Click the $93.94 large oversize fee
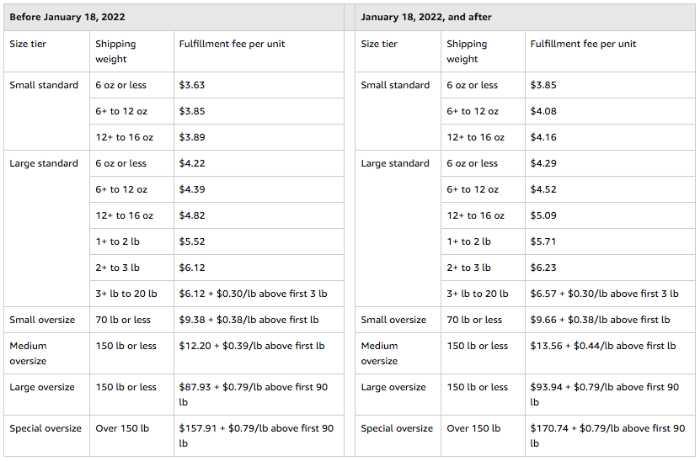 (x=604, y=394)
